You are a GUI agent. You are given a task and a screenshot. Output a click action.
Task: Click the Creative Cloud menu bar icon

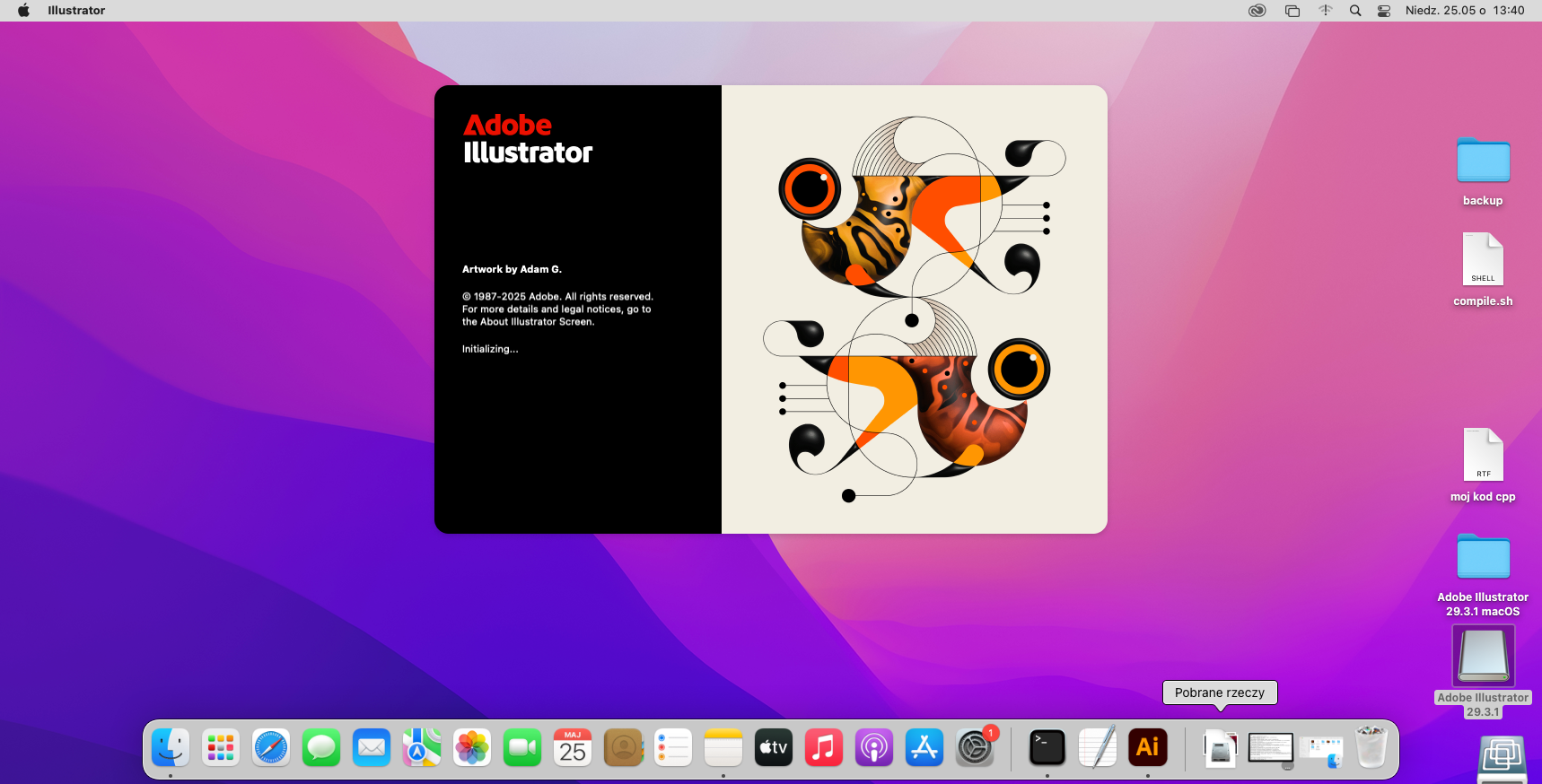(x=1257, y=11)
